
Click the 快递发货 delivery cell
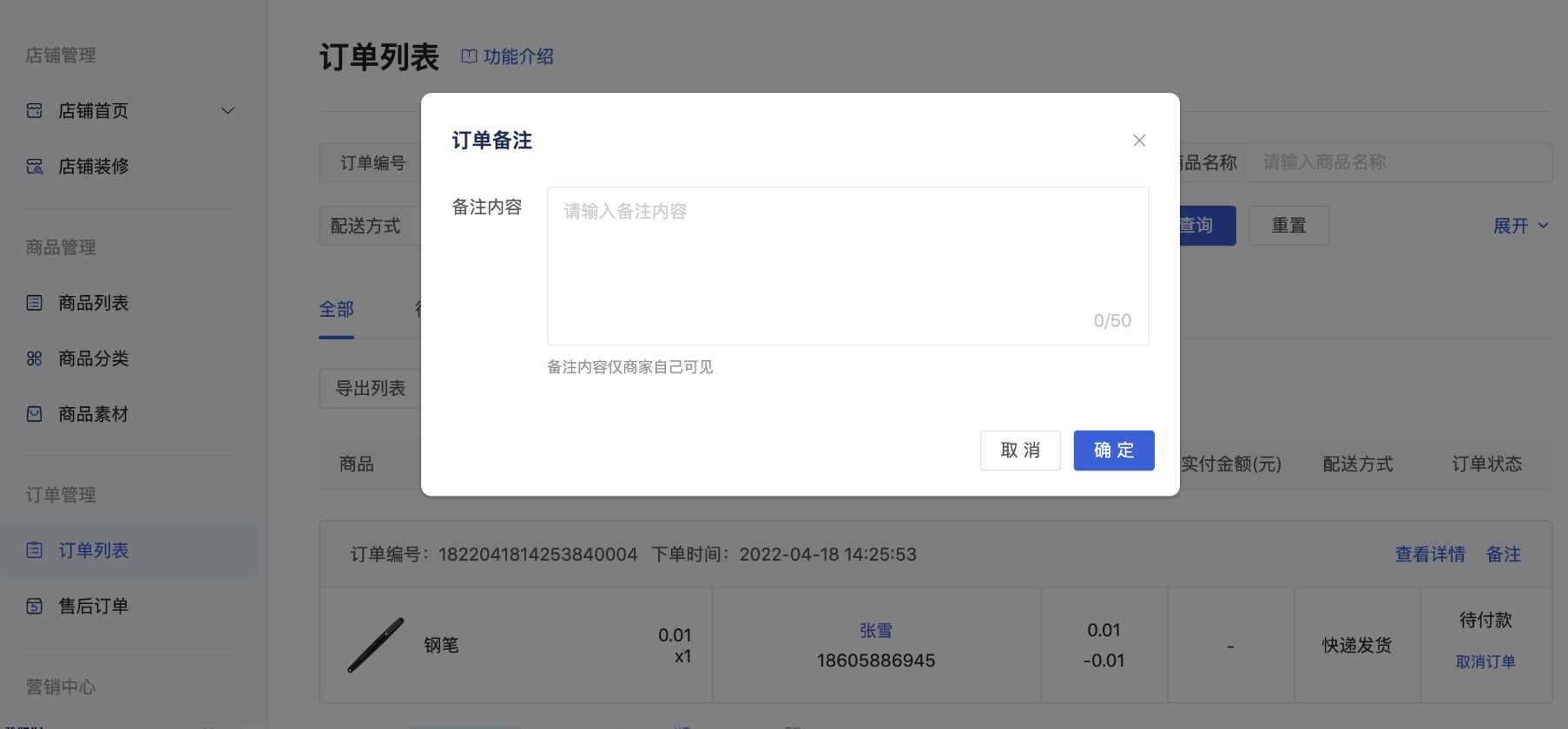[x=1357, y=645]
